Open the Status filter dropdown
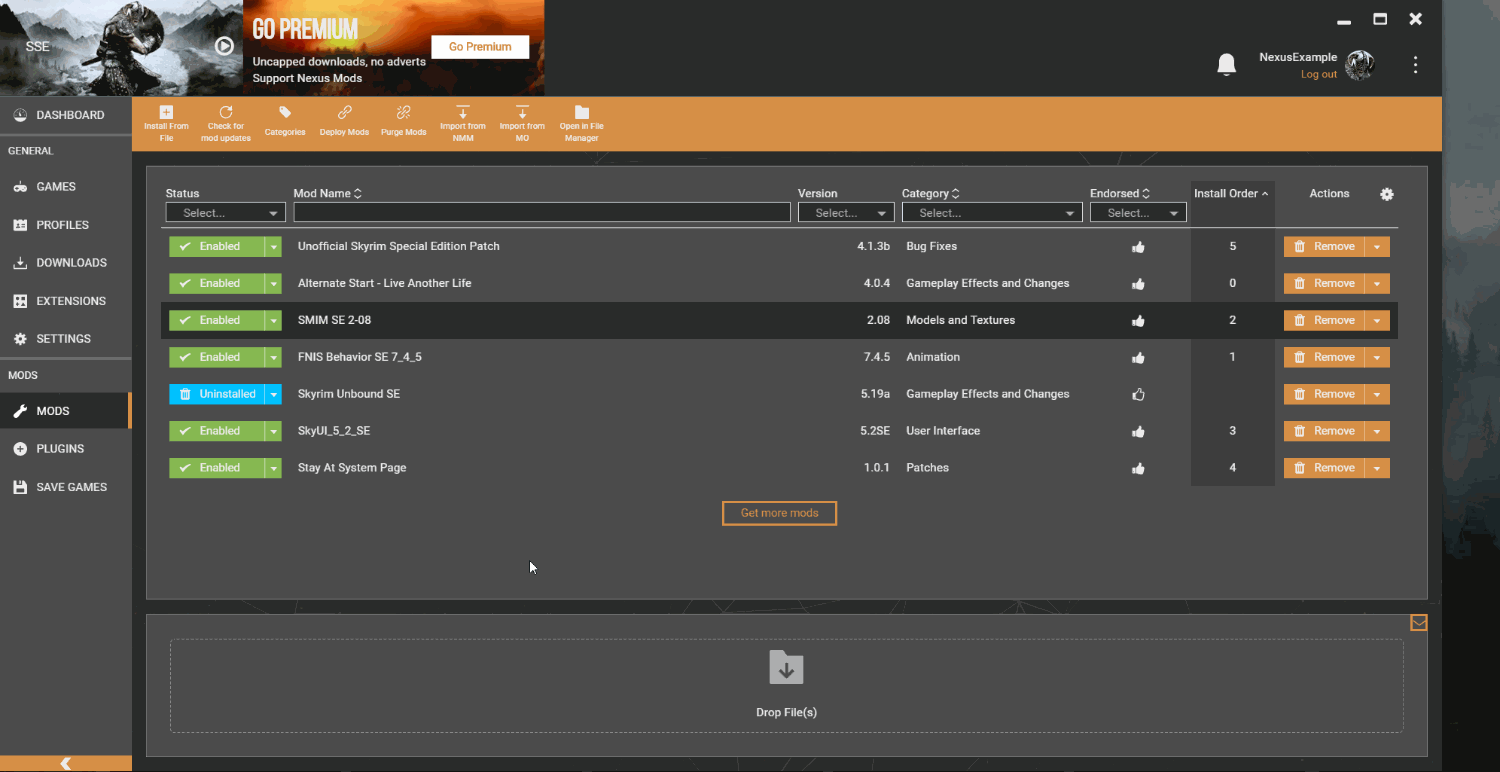1500x772 pixels. pyautogui.click(x=225, y=213)
